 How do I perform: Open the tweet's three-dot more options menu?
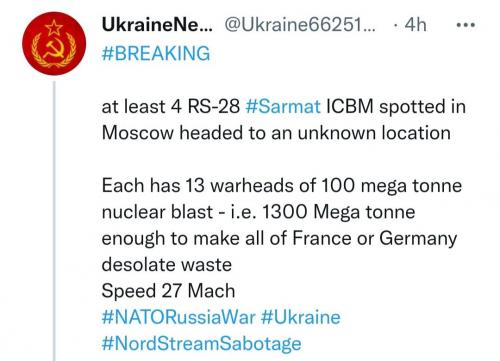click(x=466, y=25)
